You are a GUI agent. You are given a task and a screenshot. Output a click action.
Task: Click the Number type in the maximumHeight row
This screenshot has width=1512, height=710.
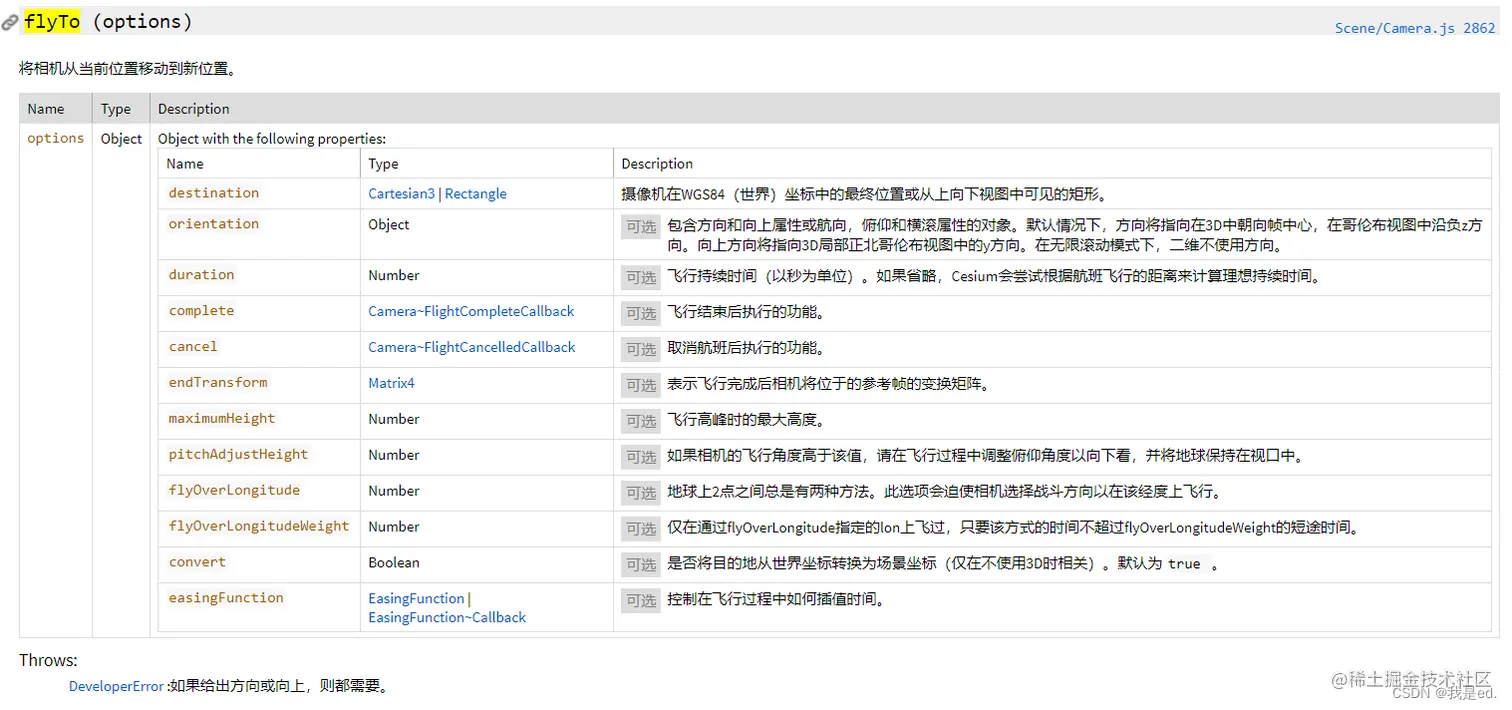click(x=394, y=419)
